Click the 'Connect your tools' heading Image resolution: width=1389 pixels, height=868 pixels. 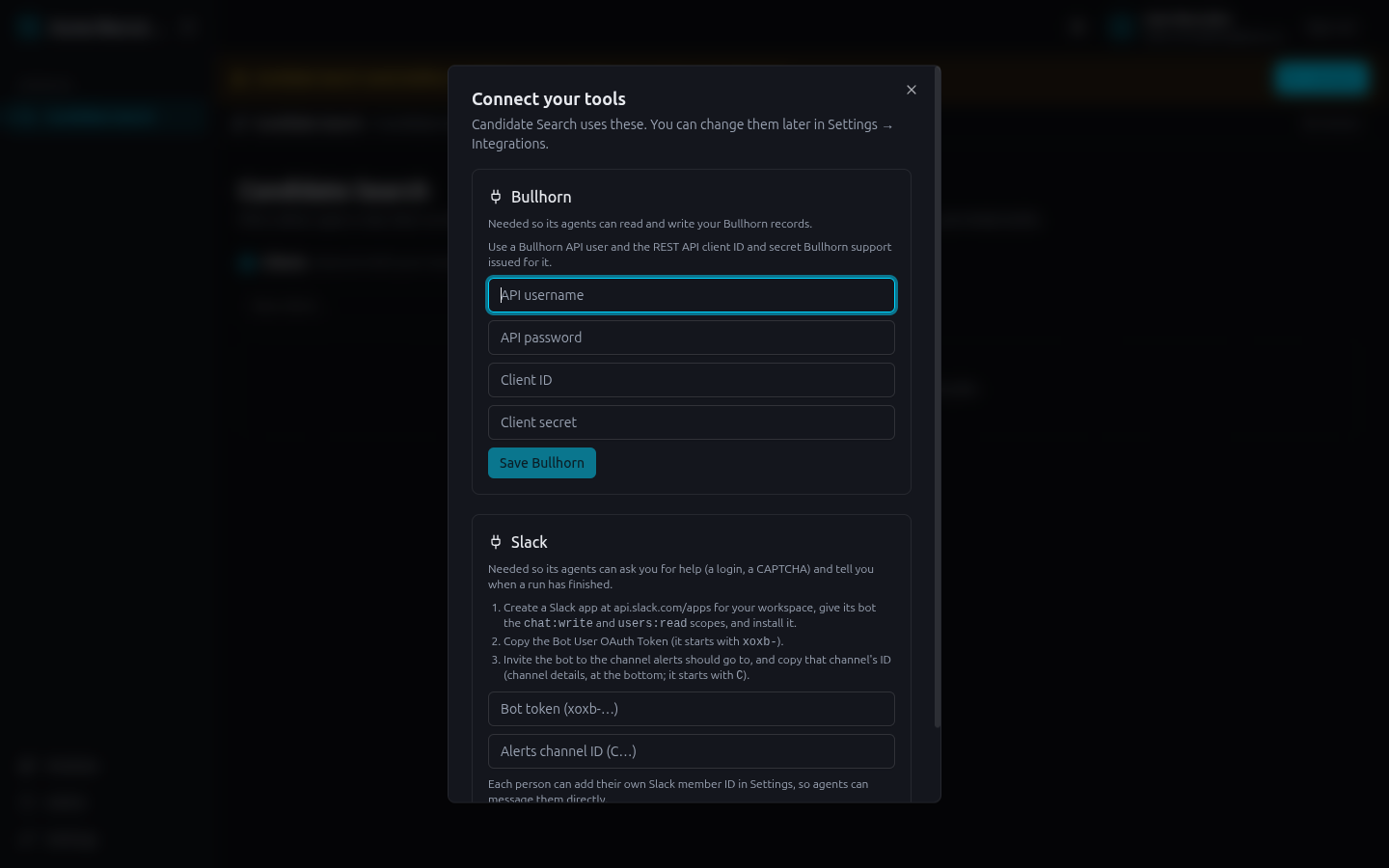pyautogui.click(x=549, y=98)
